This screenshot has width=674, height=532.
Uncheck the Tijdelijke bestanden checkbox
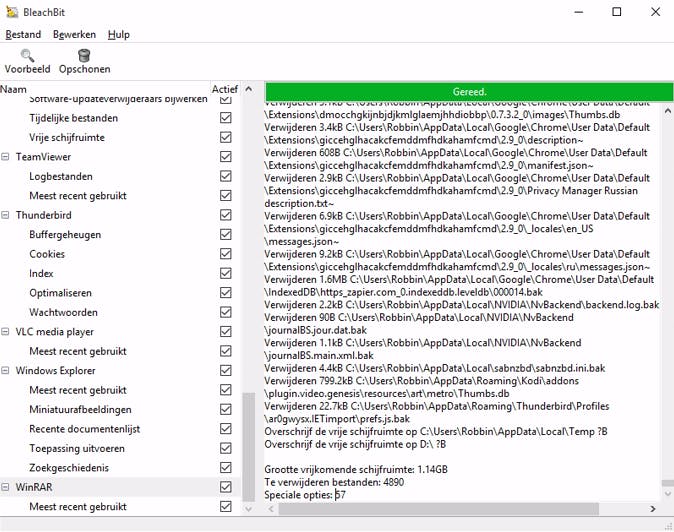point(226,118)
